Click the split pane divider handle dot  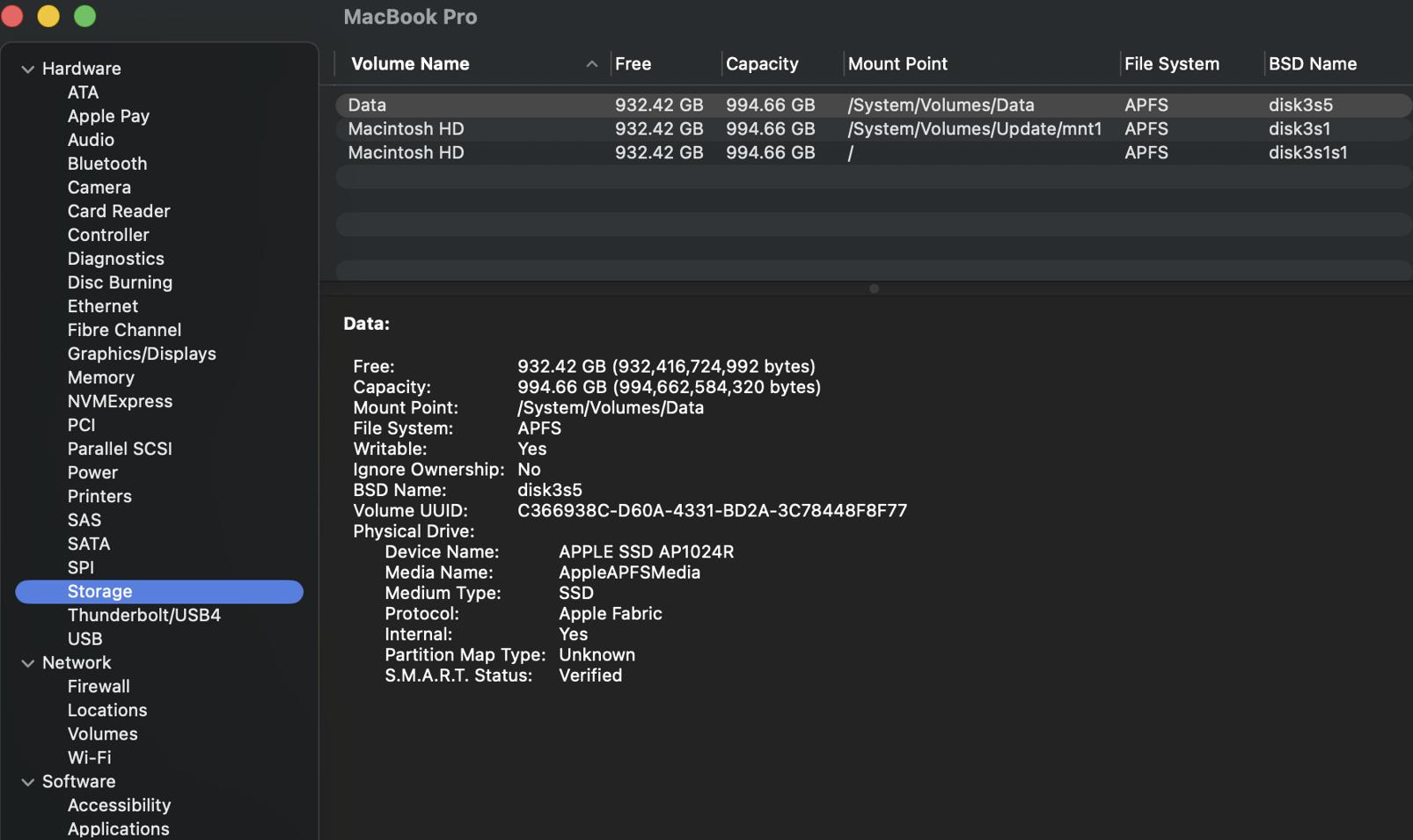click(874, 289)
